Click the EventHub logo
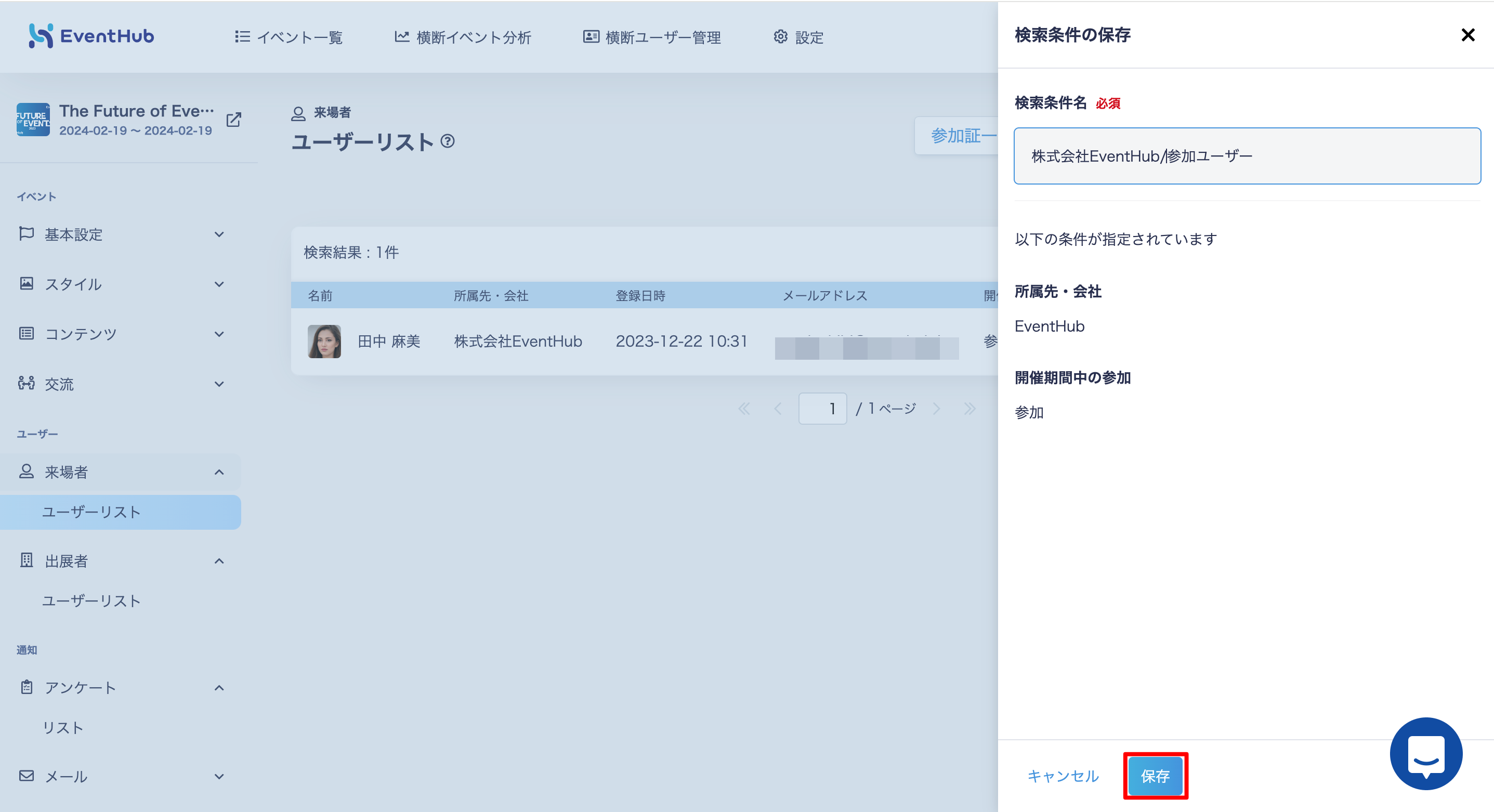This screenshot has height=812, width=1494. pyautogui.click(x=91, y=36)
